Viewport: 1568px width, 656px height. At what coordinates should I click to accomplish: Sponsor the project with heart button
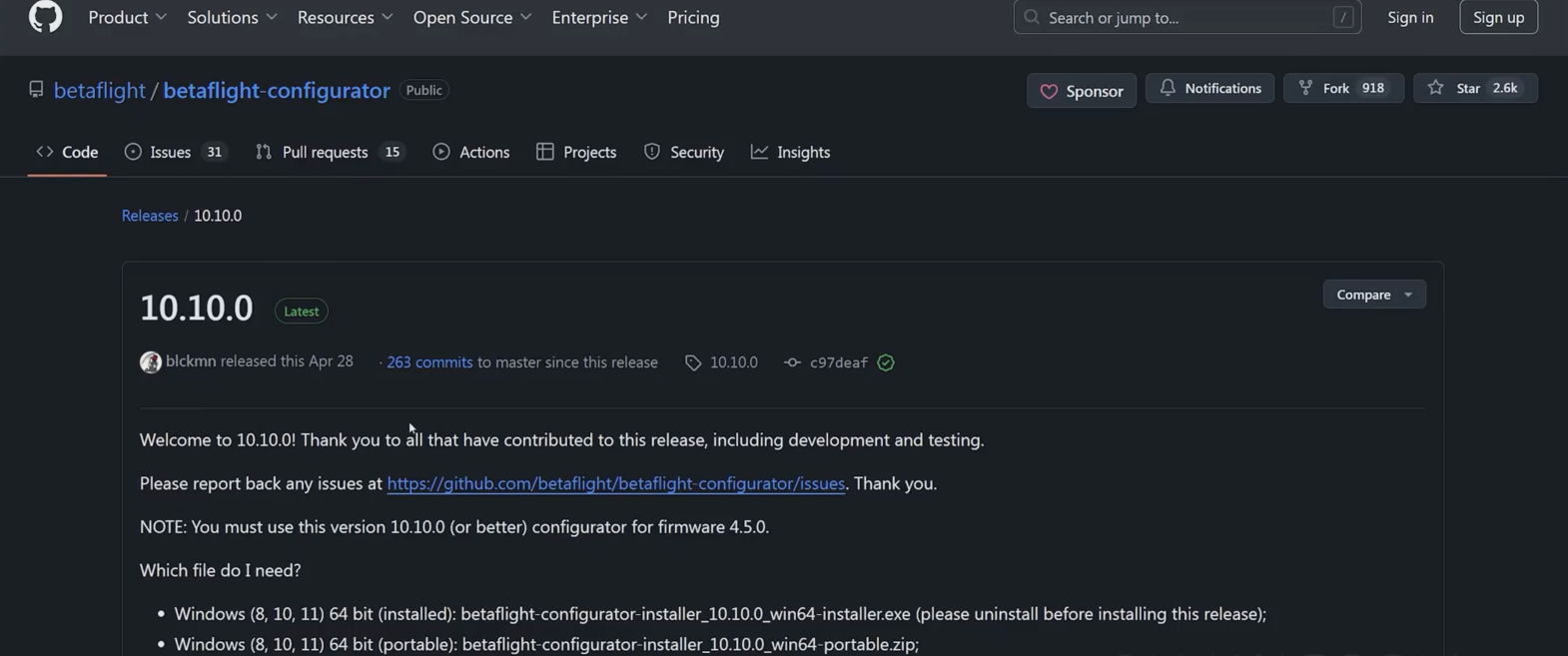point(1082,91)
